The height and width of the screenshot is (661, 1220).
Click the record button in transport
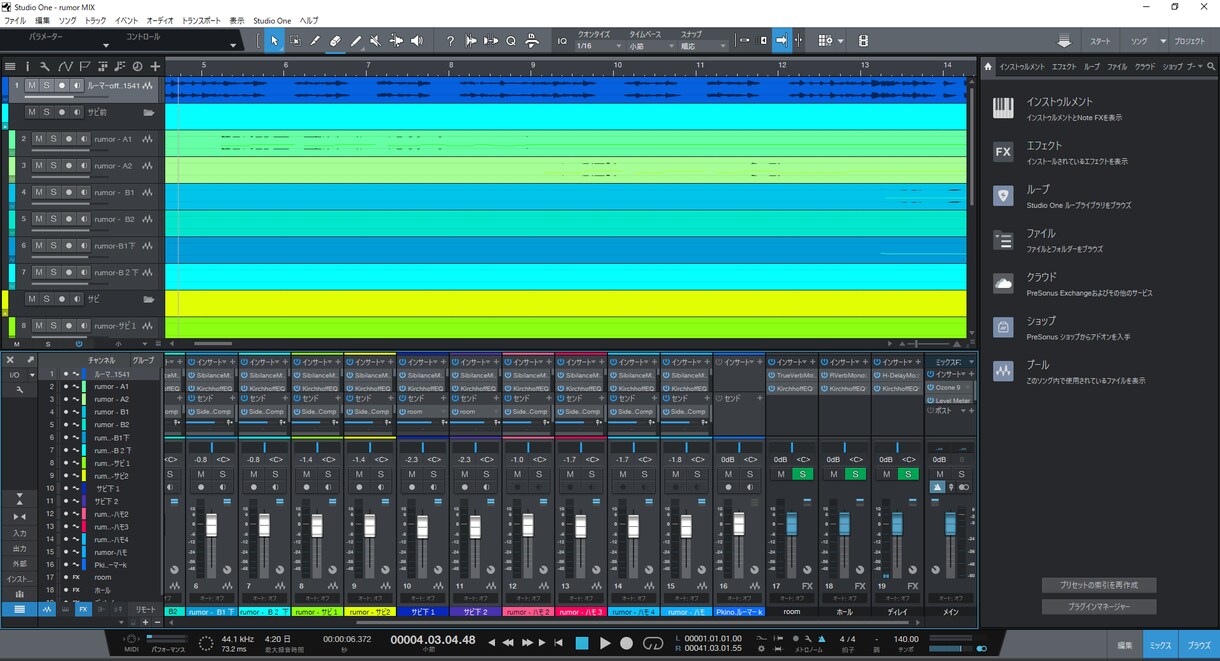coord(627,643)
